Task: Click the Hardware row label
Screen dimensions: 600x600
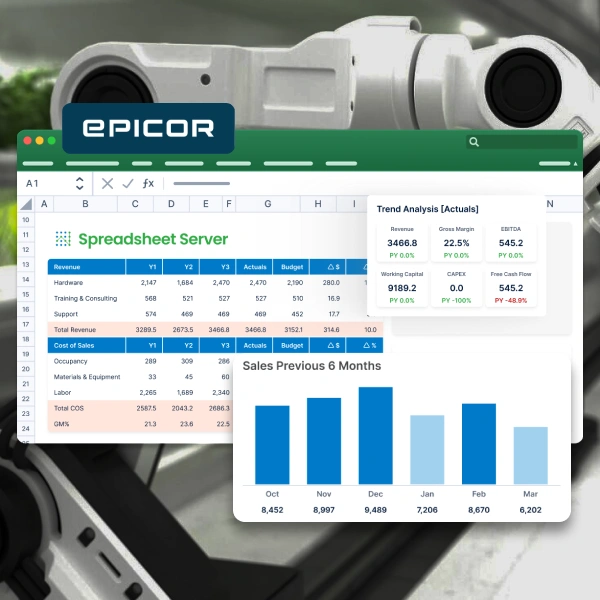Action: (x=68, y=283)
